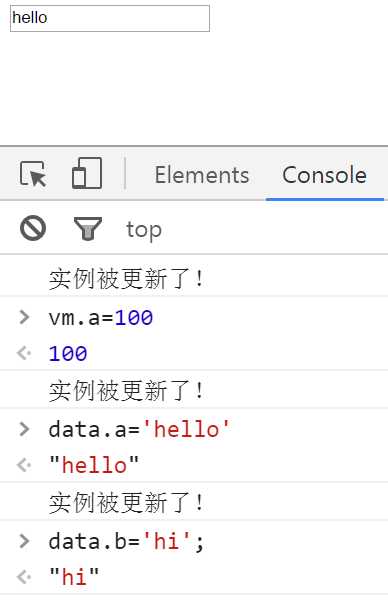
Task: Select the data.a='hello' command line
Action: point(139,430)
